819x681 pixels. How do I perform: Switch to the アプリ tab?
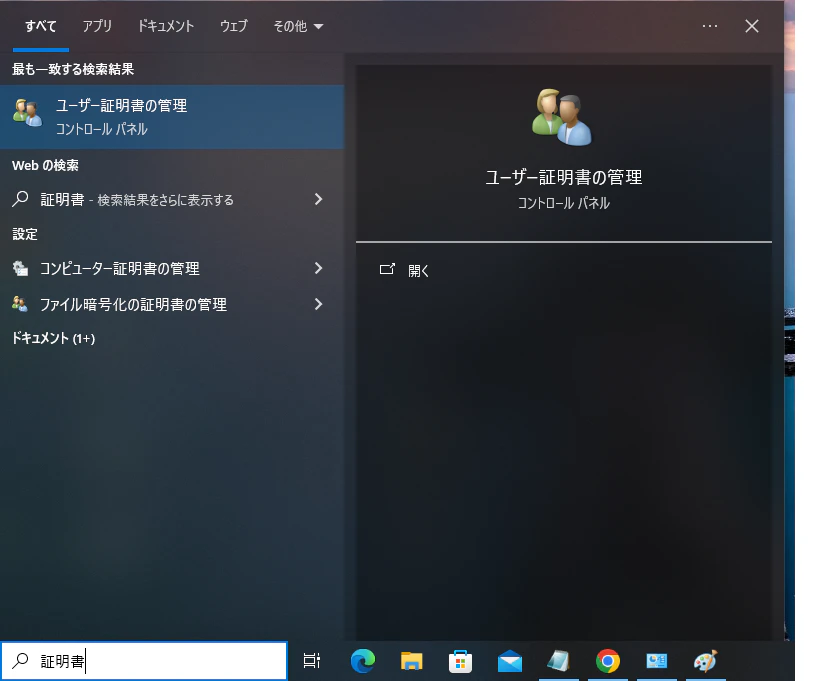(x=96, y=27)
